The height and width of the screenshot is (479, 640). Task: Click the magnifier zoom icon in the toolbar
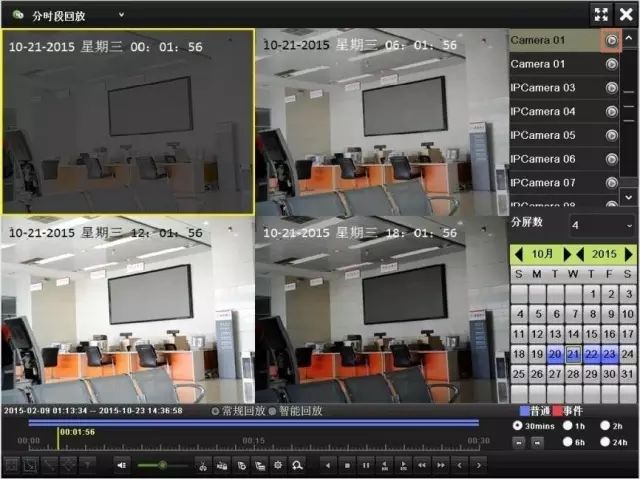pyautogui.click(x=297, y=465)
